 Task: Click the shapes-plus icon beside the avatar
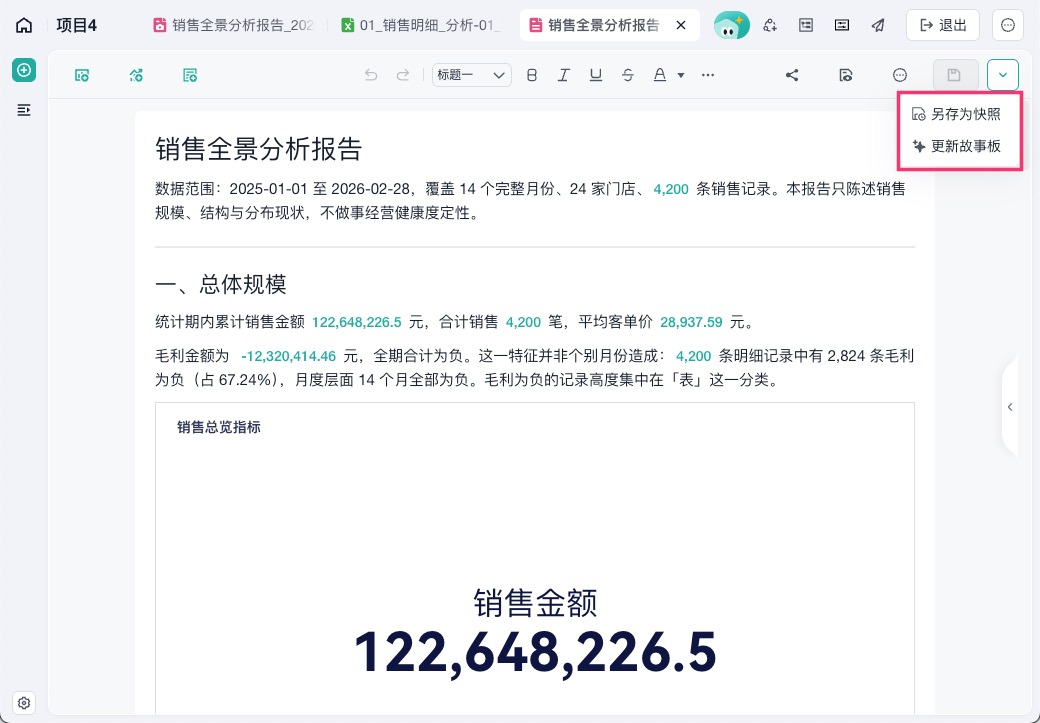pyautogui.click(x=770, y=26)
